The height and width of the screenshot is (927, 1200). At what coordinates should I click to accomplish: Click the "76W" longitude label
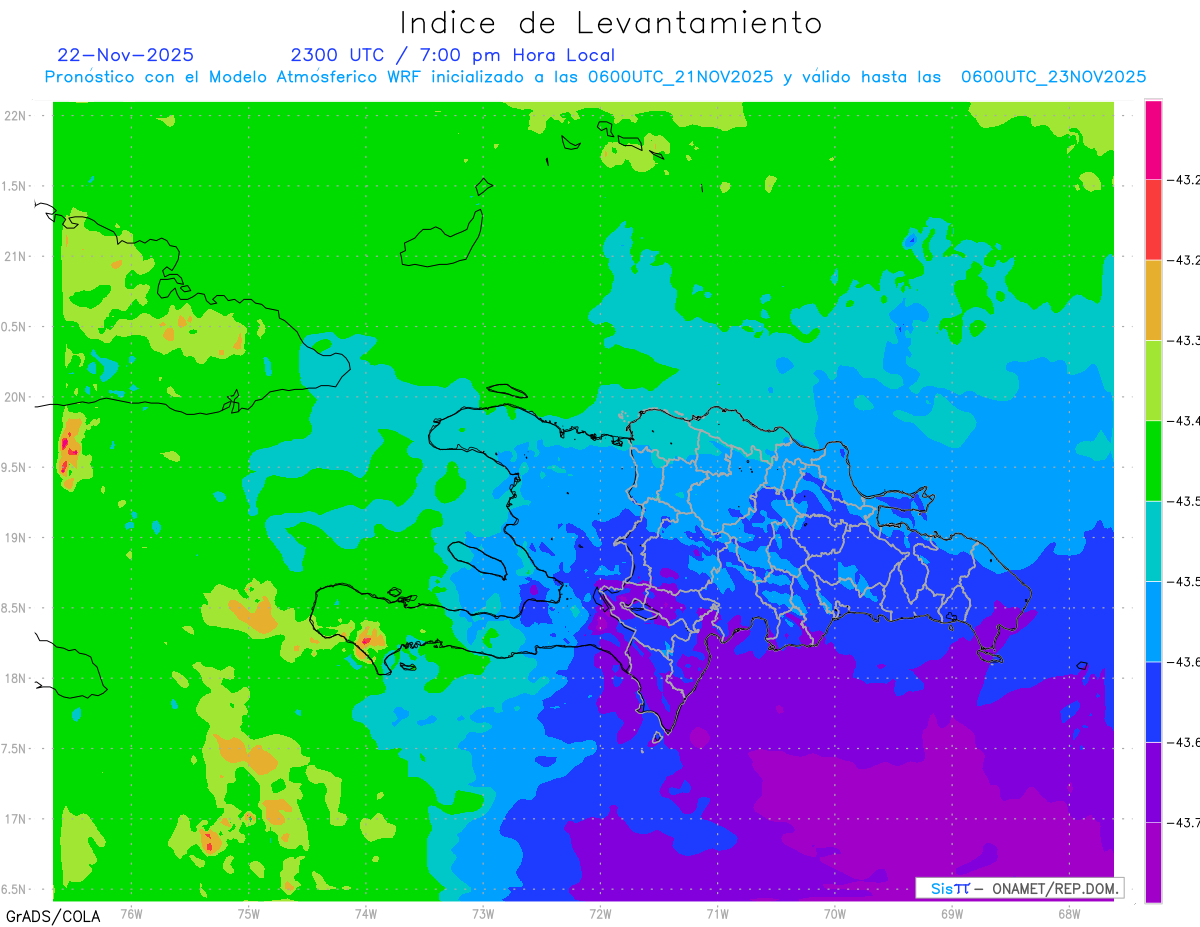(x=131, y=913)
